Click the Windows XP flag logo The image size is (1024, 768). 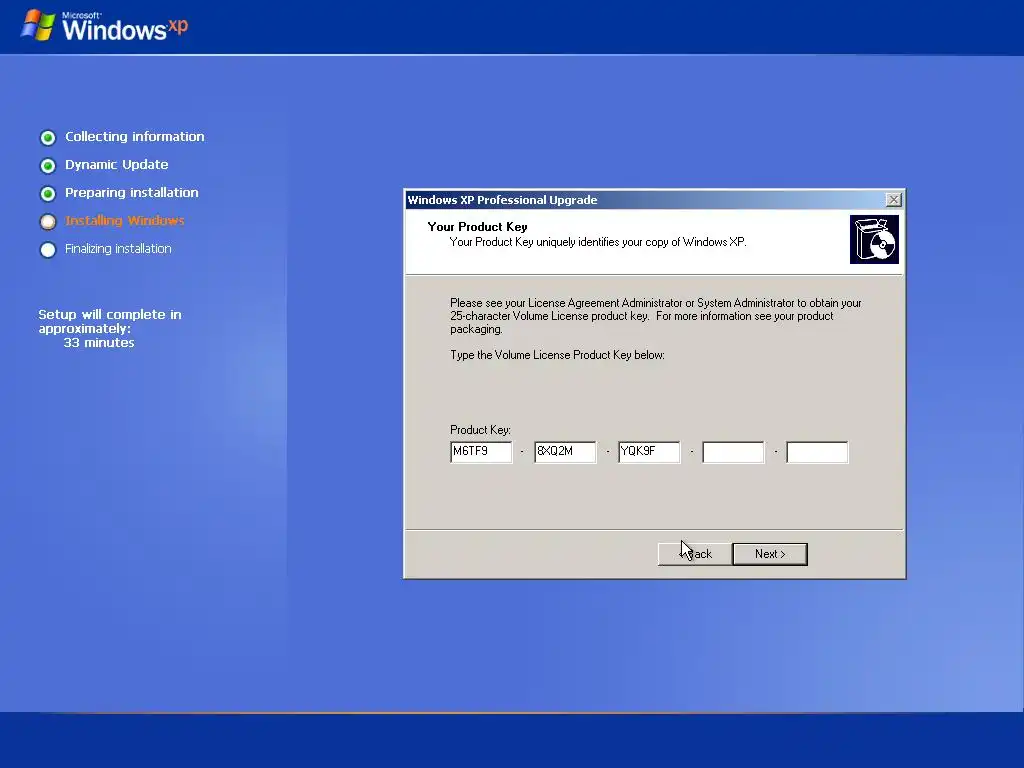[38, 25]
